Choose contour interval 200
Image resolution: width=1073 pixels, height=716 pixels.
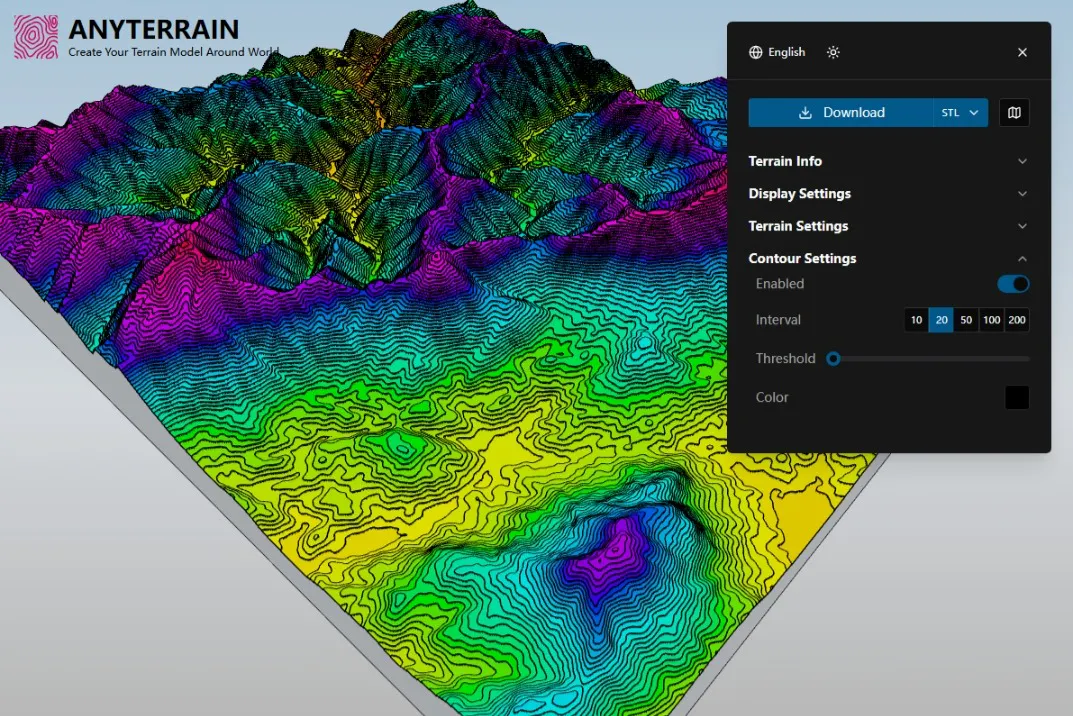[1017, 320]
